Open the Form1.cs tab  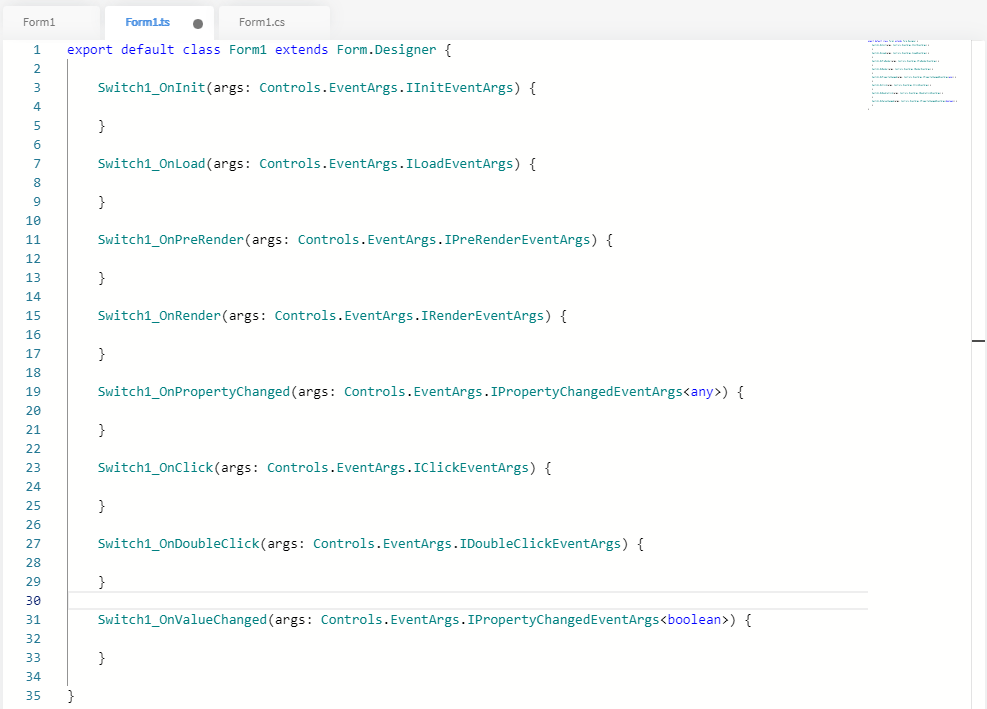262,22
